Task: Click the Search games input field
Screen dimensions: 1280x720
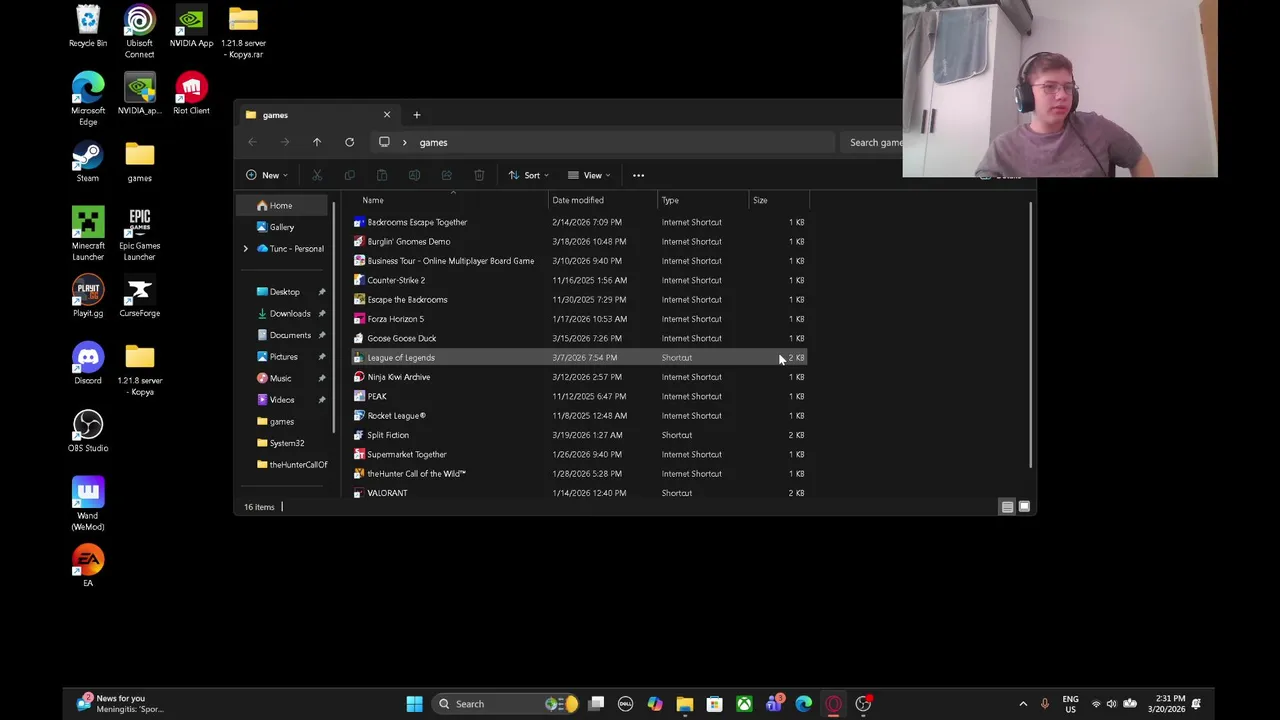Action: 872,142
